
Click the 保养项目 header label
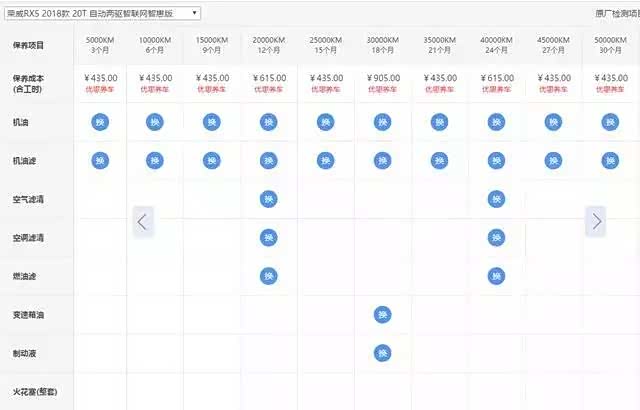point(28,45)
